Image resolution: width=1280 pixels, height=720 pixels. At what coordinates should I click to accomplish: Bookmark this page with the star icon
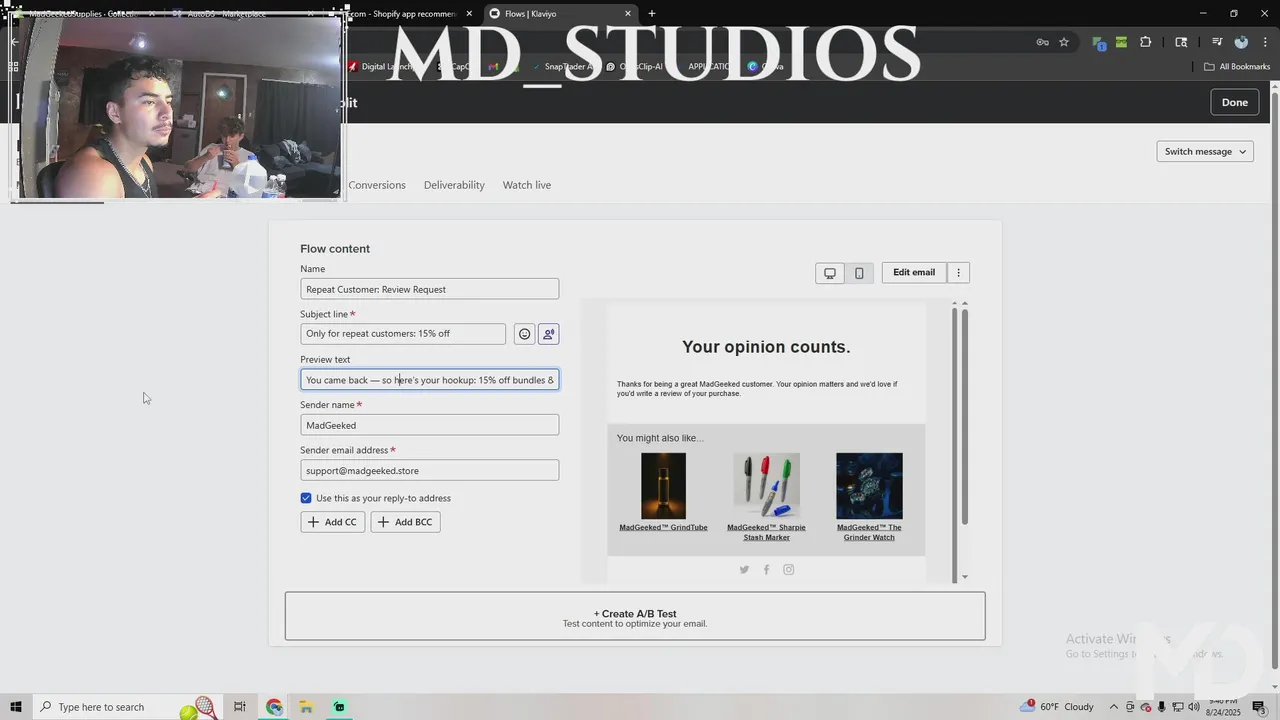click(x=1064, y=42)
